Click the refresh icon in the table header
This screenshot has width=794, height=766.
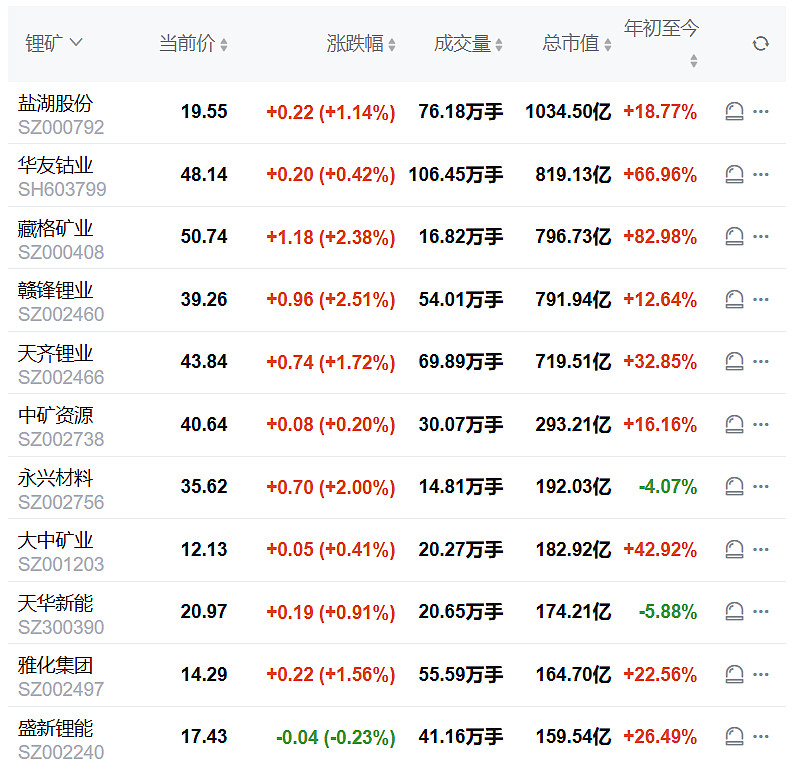click(x=761, y=44)
